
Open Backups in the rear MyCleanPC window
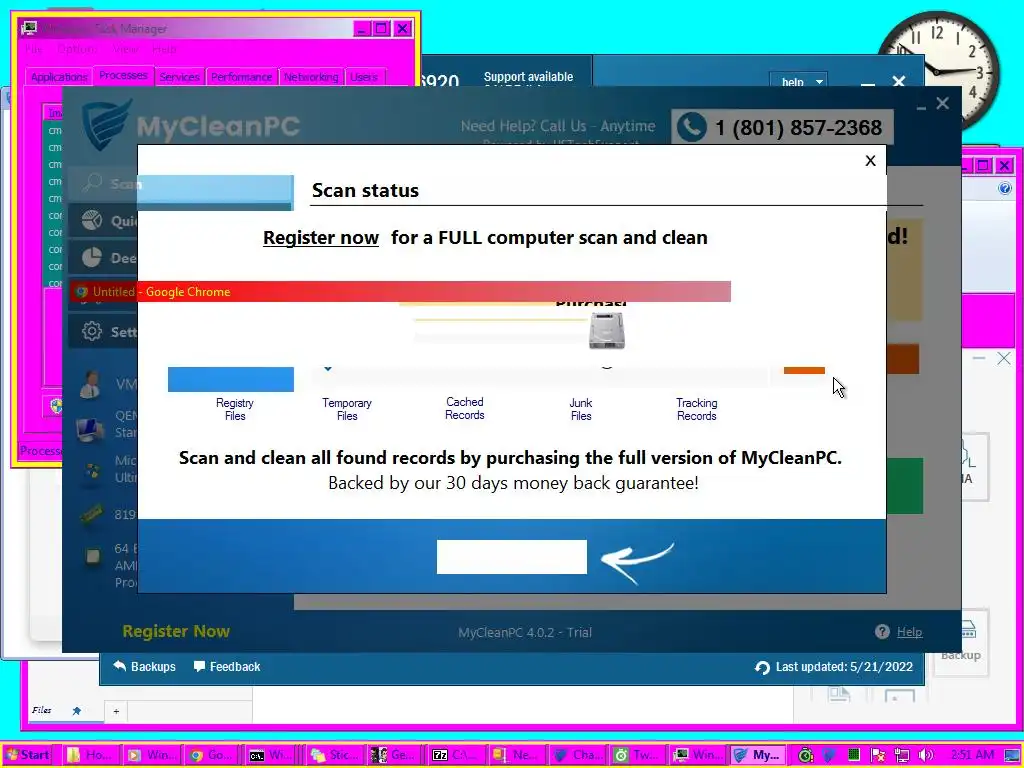(x=145, y=667)
